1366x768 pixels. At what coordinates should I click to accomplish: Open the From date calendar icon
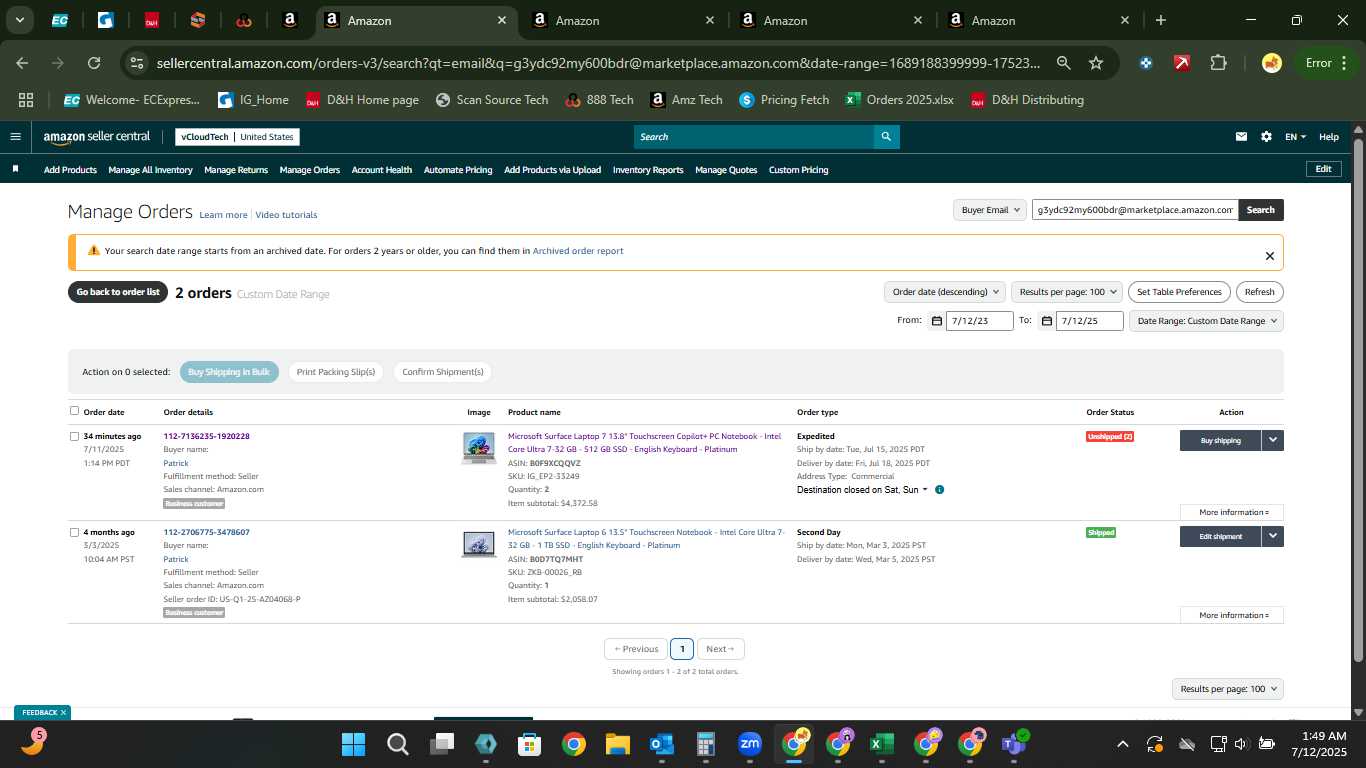click(936, 321)
